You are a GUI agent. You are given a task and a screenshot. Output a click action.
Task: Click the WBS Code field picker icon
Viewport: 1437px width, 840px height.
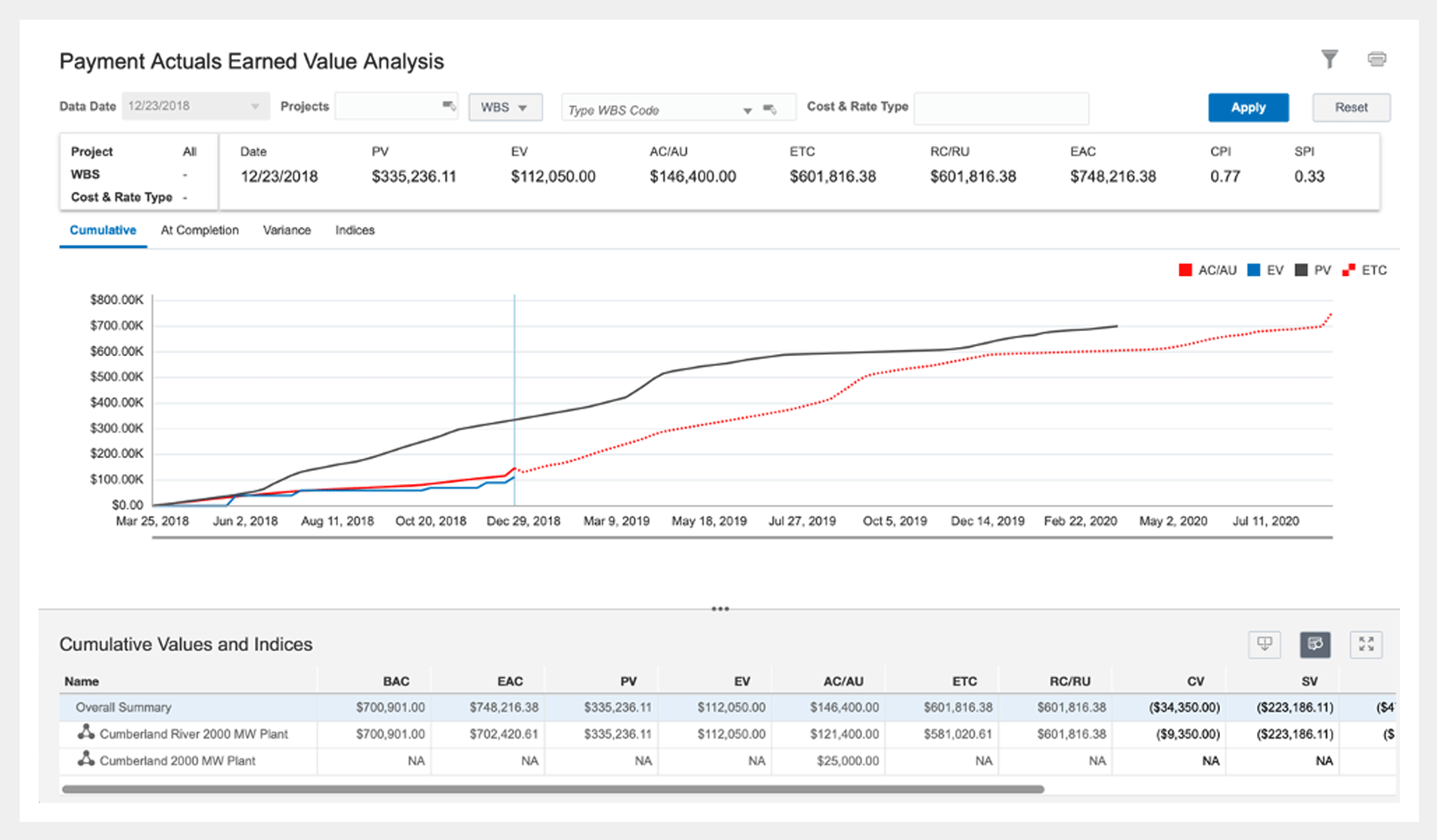pyautogui.click(x=770, y=110)
